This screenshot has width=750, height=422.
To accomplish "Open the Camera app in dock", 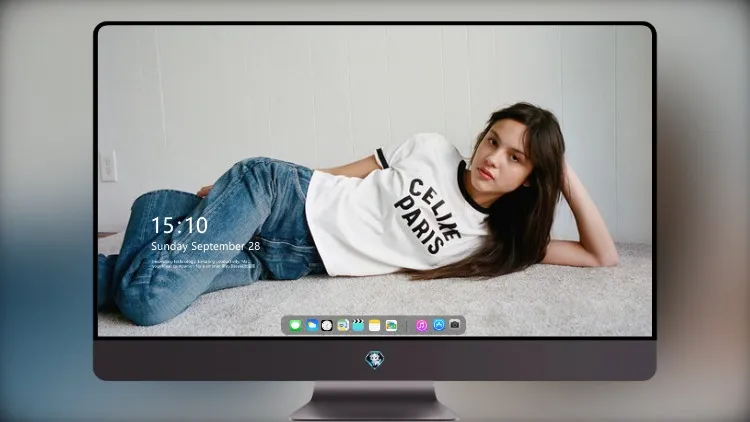I will [x=455, y=325].
